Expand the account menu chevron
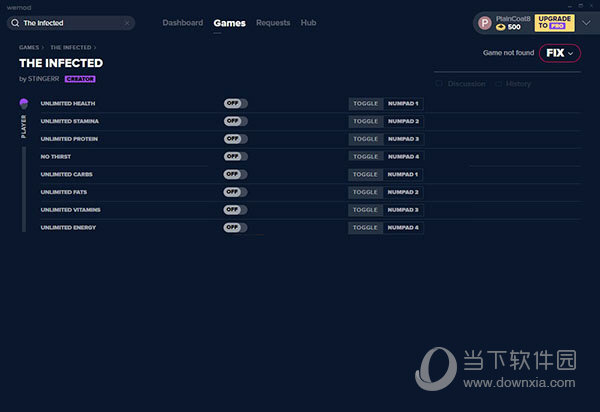Image resolution: width=600 pixels, height=412 pixels. tap(585, 23)
